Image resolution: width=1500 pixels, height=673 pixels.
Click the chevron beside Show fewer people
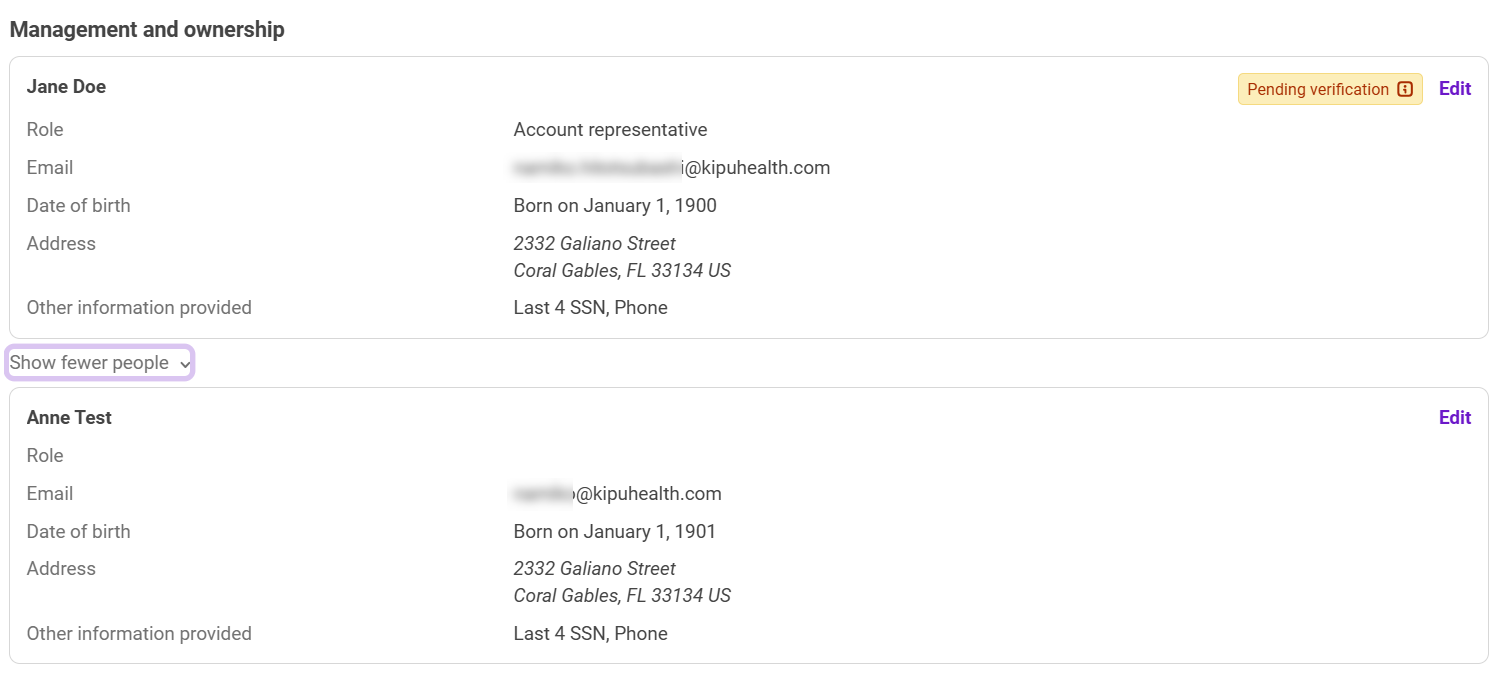tap(185, 365)
